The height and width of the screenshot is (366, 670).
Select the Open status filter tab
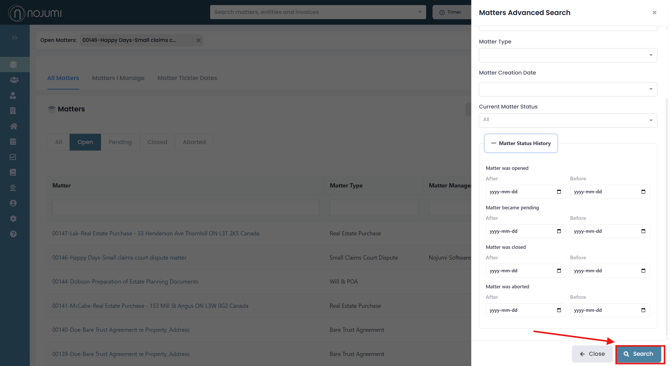[x=85, y=142]
